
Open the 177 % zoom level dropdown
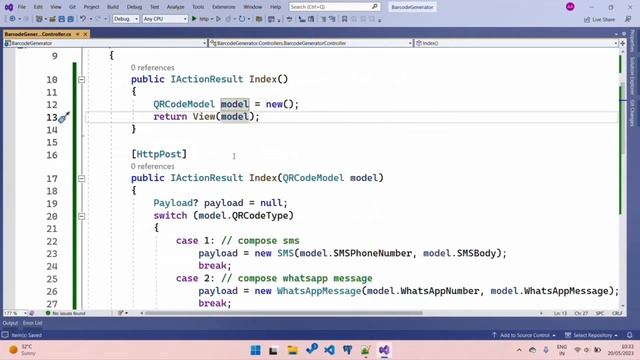(16, 313)
